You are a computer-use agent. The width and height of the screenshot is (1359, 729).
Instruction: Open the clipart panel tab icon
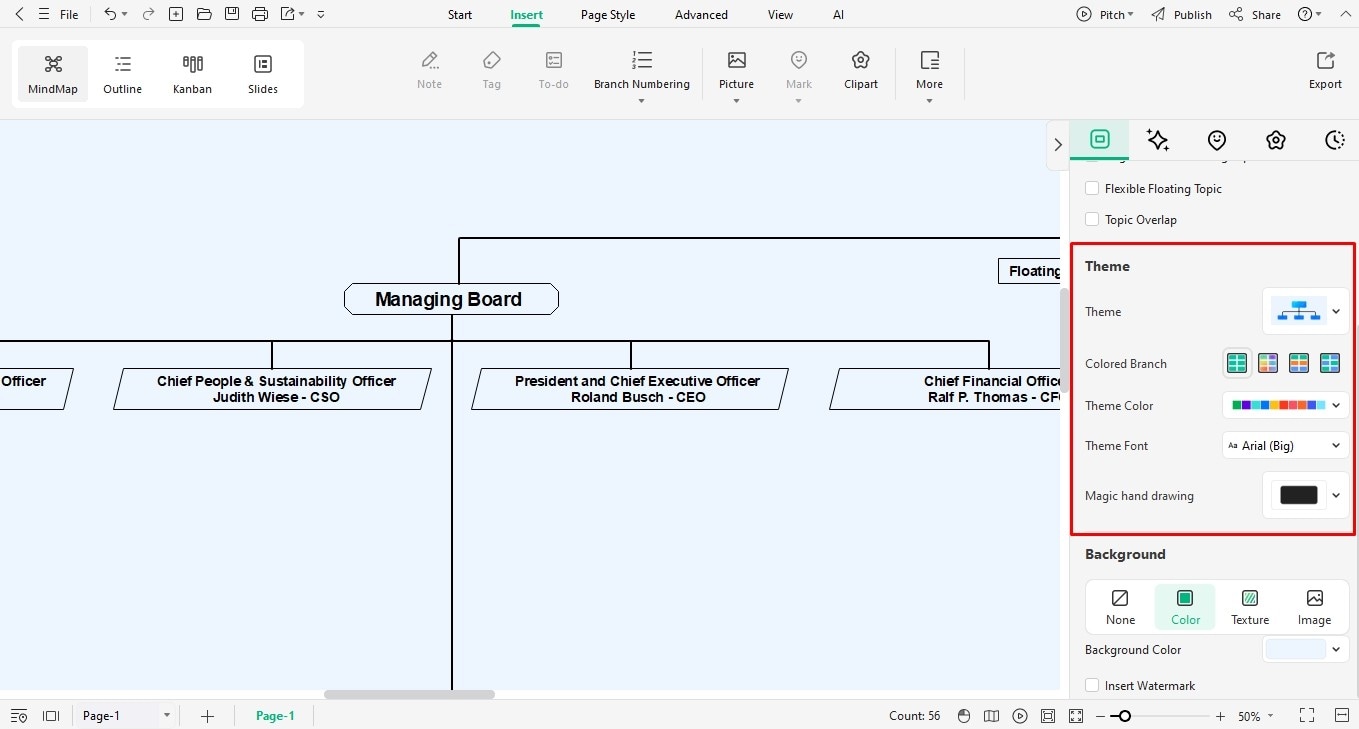pyautogui.click(x=1275, y=140)
